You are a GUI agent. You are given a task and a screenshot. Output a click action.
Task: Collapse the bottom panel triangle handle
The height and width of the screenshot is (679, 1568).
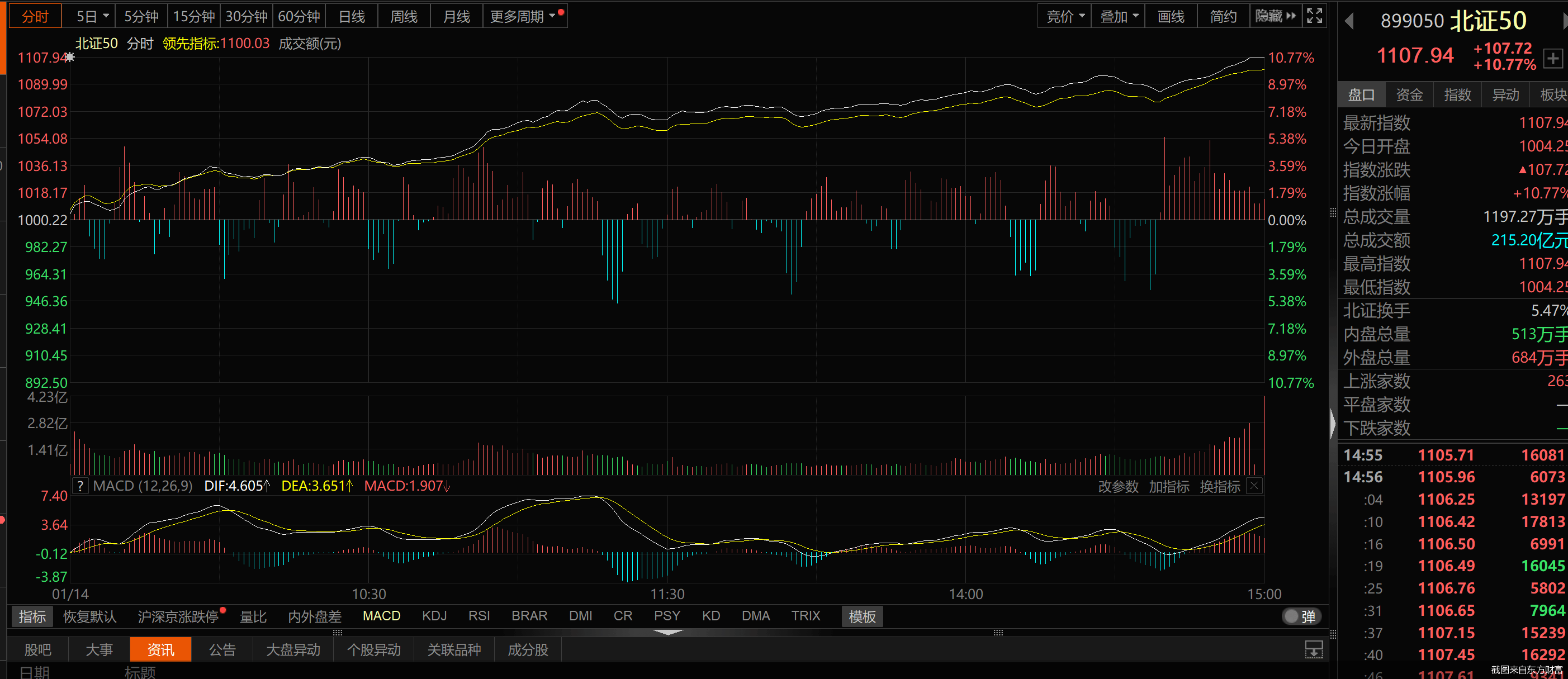[668, 633]
